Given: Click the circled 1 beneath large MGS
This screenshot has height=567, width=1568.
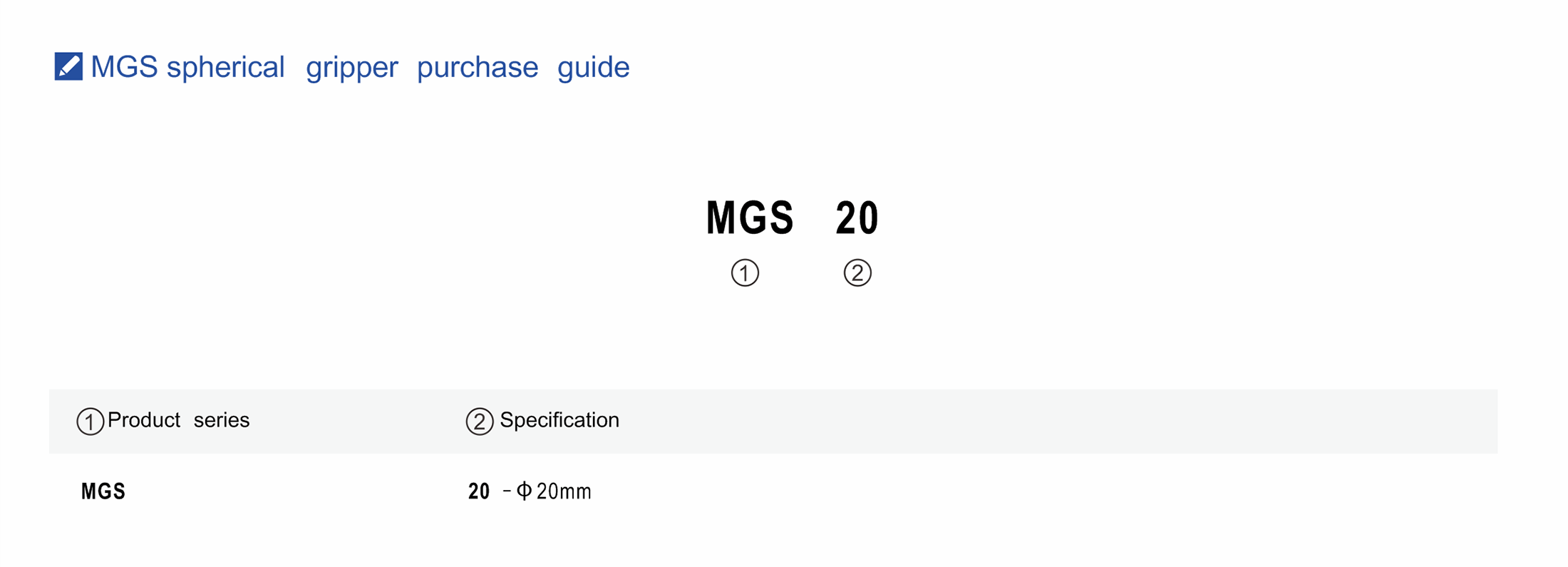Looking at the screenshot, I should pos(745,272).
